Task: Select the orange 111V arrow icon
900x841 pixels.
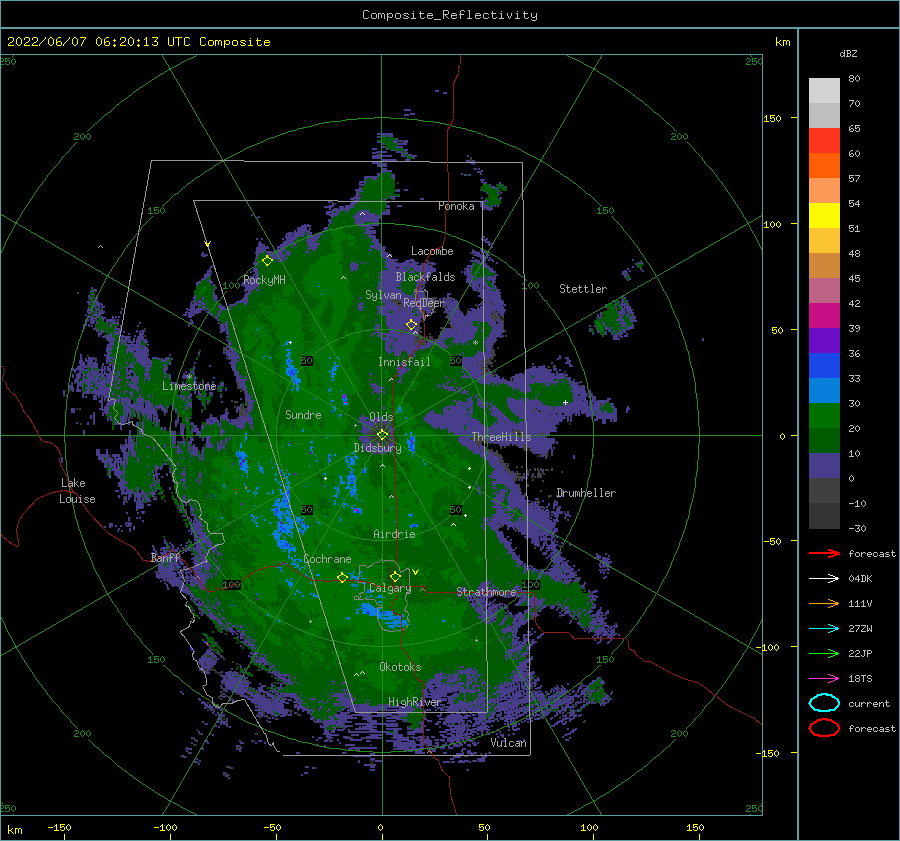Action: (824, 603)
